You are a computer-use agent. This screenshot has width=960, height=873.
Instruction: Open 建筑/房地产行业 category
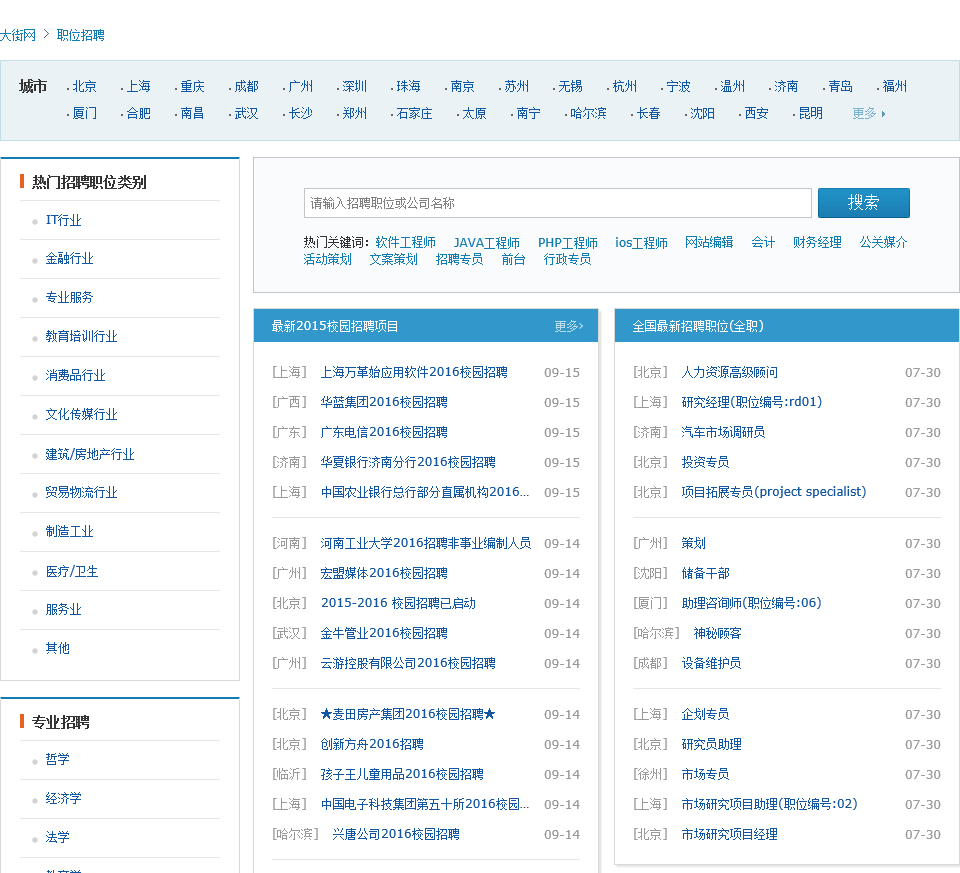click(x=89, y=454)
